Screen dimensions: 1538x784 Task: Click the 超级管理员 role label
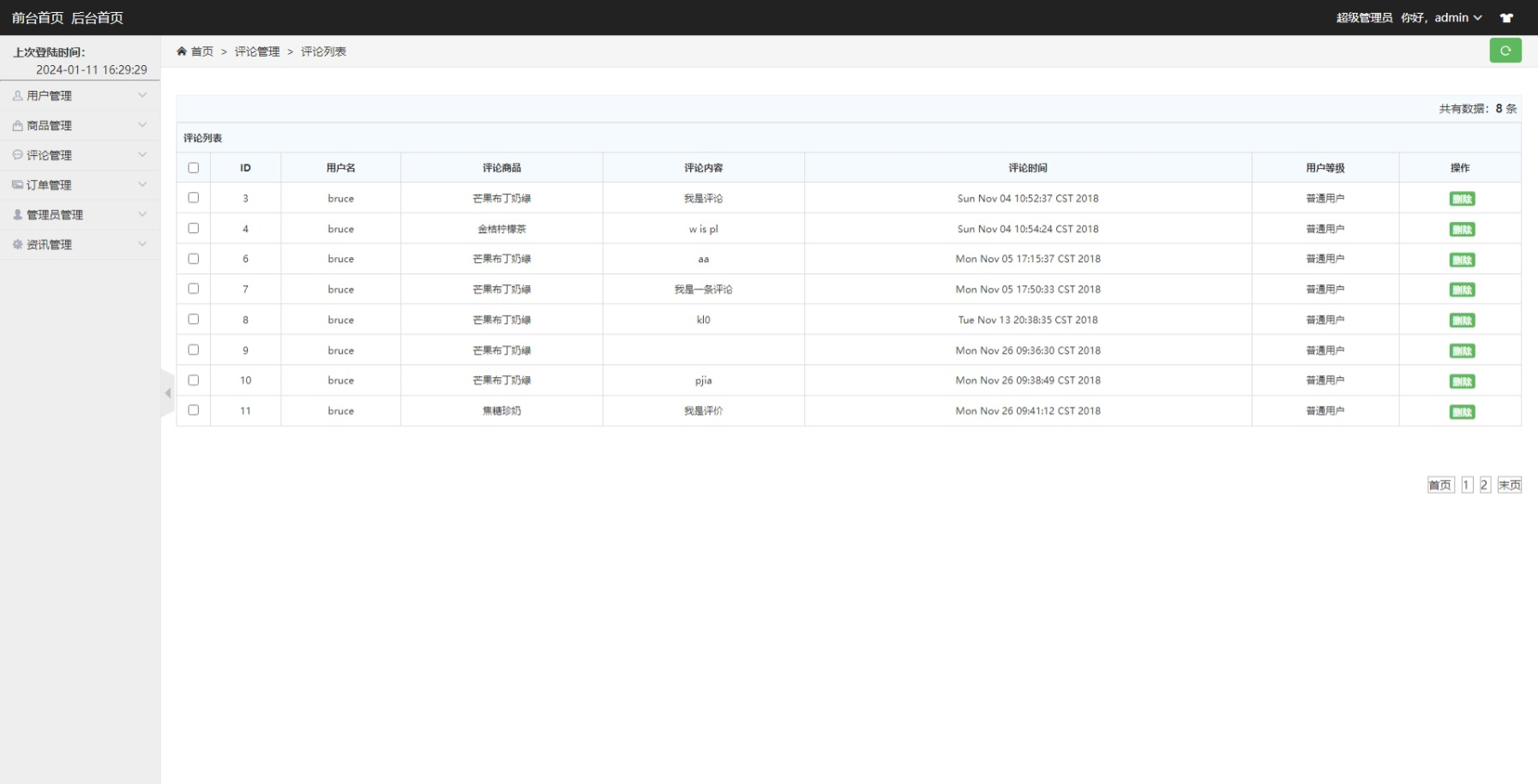(1364, 18)
